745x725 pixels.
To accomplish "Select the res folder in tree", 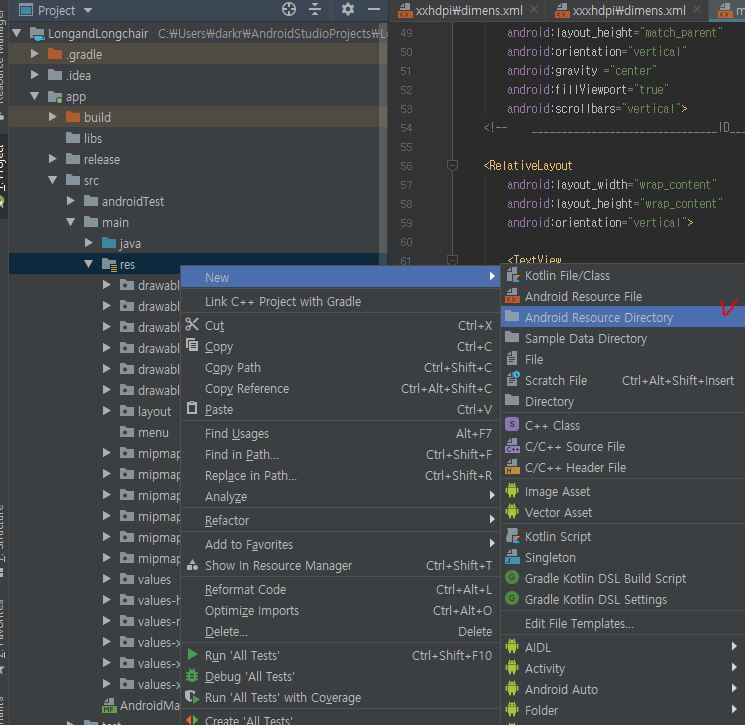I will pos(127,264).
